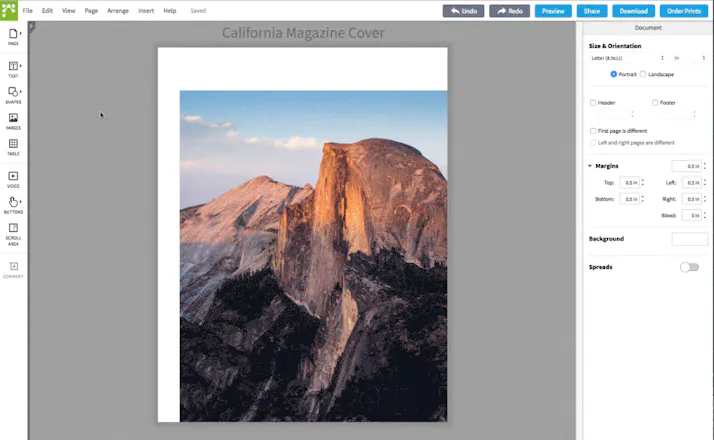
Task: Check 'Left and right pages are different'
Action: [593, 143]
